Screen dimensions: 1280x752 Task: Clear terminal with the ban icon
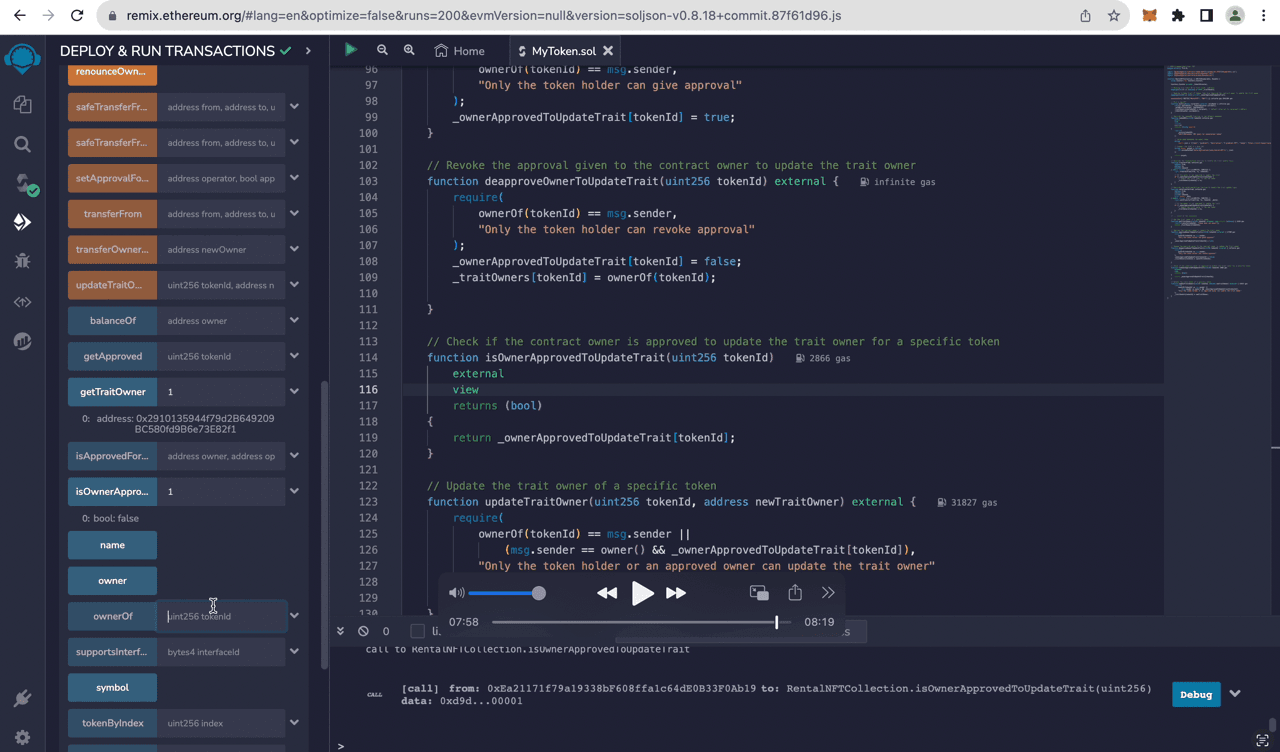(363, 631)
